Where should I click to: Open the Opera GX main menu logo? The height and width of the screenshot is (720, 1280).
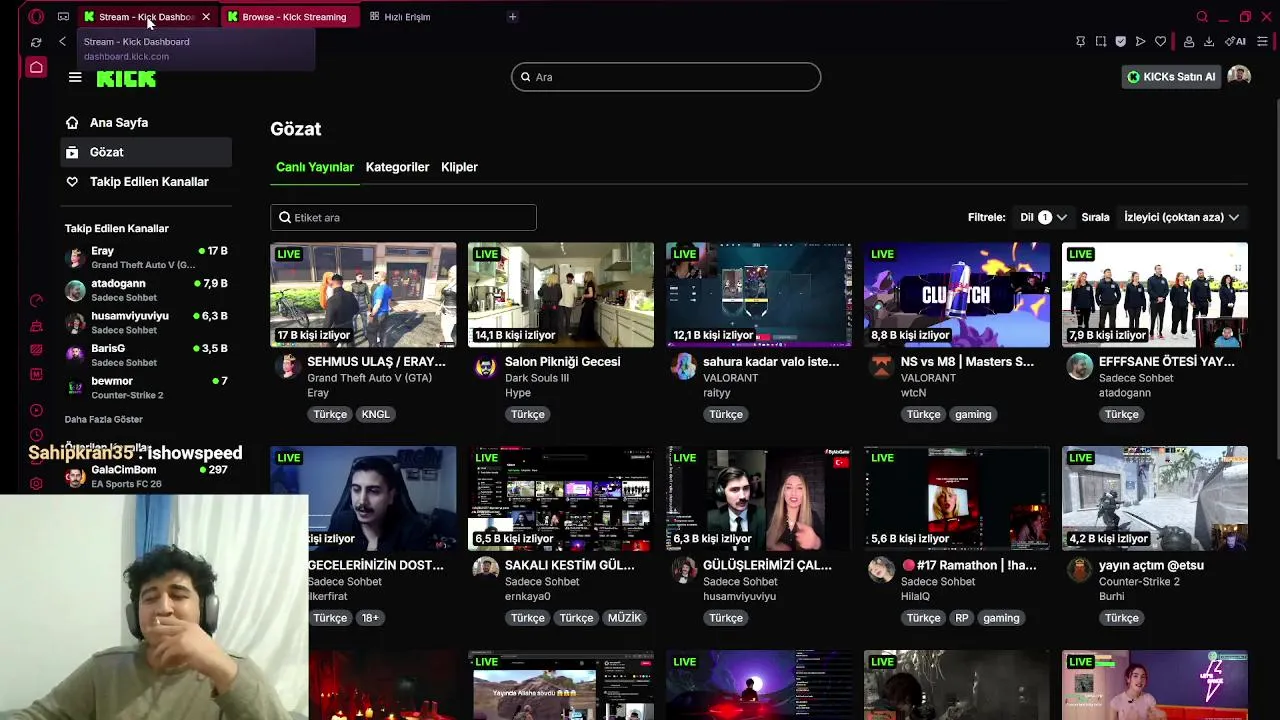tap(36, 16)
